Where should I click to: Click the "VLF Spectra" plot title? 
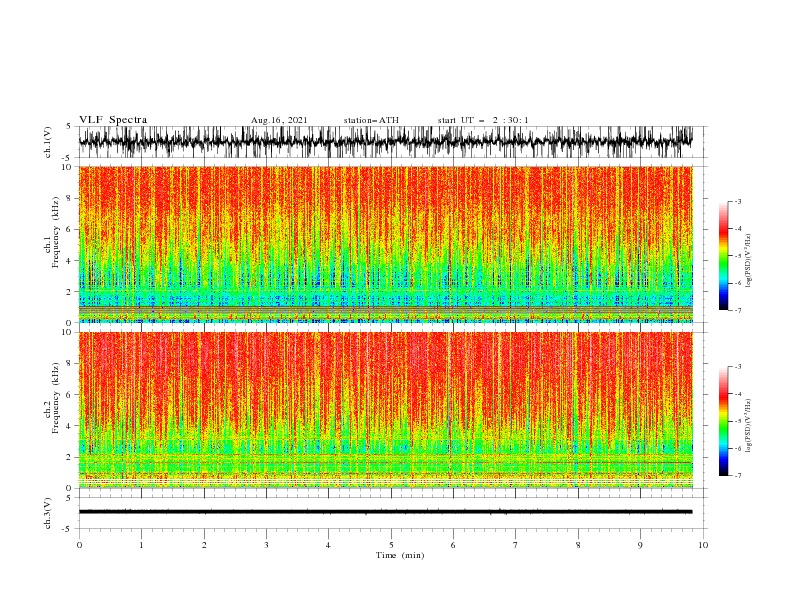pyautogui.click(x=113, y=120)
